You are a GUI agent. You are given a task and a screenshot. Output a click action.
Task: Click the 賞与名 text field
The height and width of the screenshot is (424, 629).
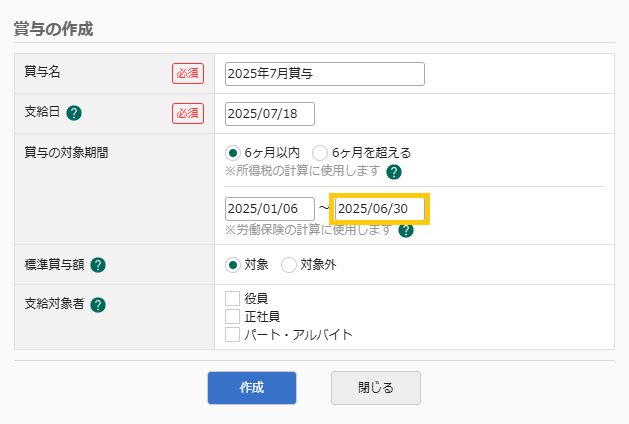[325, 74]
